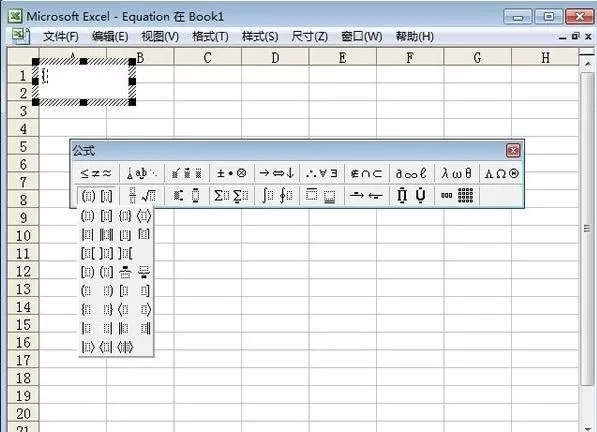Screen dimensions: 597x432
Task: Insert left-open bracket pair [□[ template
Action: pyautogui.click(x=87, y=253)
